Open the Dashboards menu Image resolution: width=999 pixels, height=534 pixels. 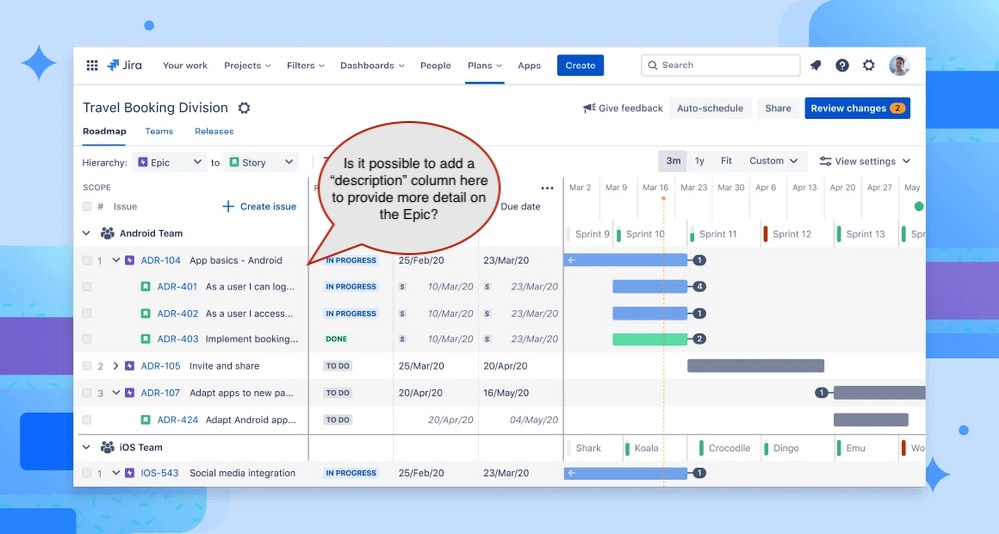pyautogui.click(x=372, y=65)
